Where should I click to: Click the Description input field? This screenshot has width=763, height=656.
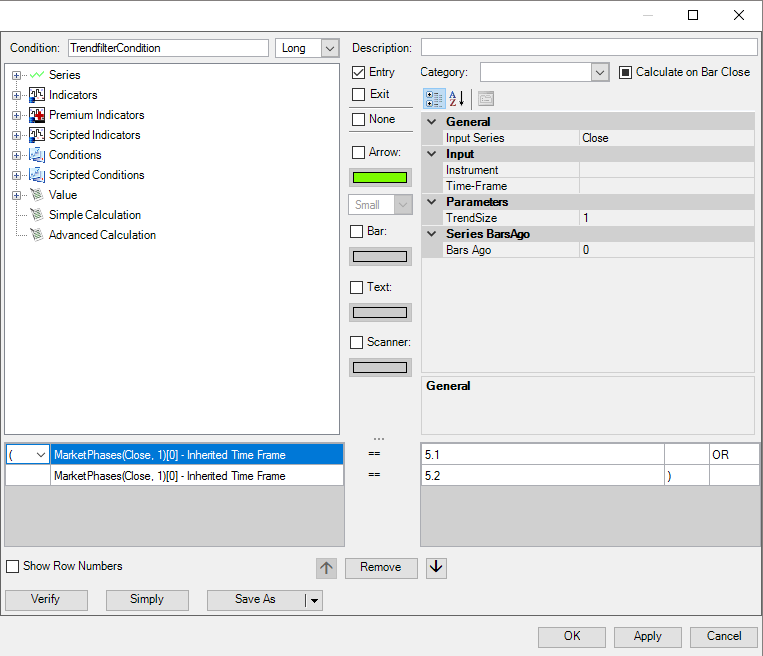click(x=589, y=48)
